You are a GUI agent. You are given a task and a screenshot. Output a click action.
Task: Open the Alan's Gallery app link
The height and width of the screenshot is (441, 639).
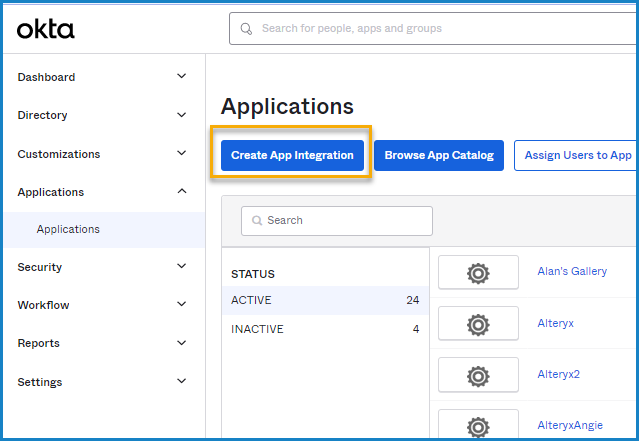pos(572,271)
